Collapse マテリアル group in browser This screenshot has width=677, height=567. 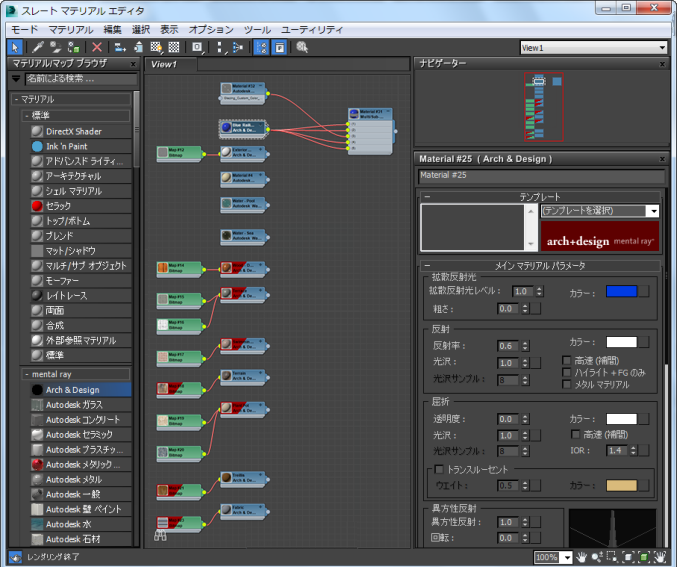click(x=16, y=99)
